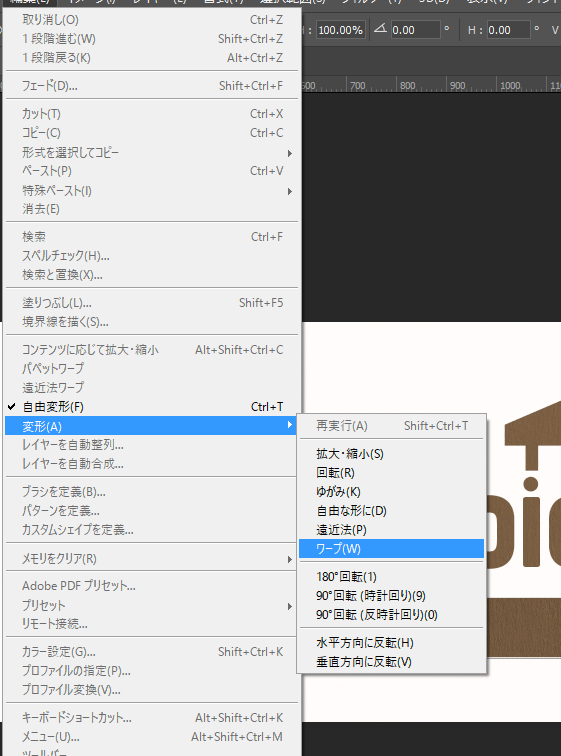Select コンテンツに応じて拡大・縮小 entry
The image size is (561, 756).
(x=151, y=350)
